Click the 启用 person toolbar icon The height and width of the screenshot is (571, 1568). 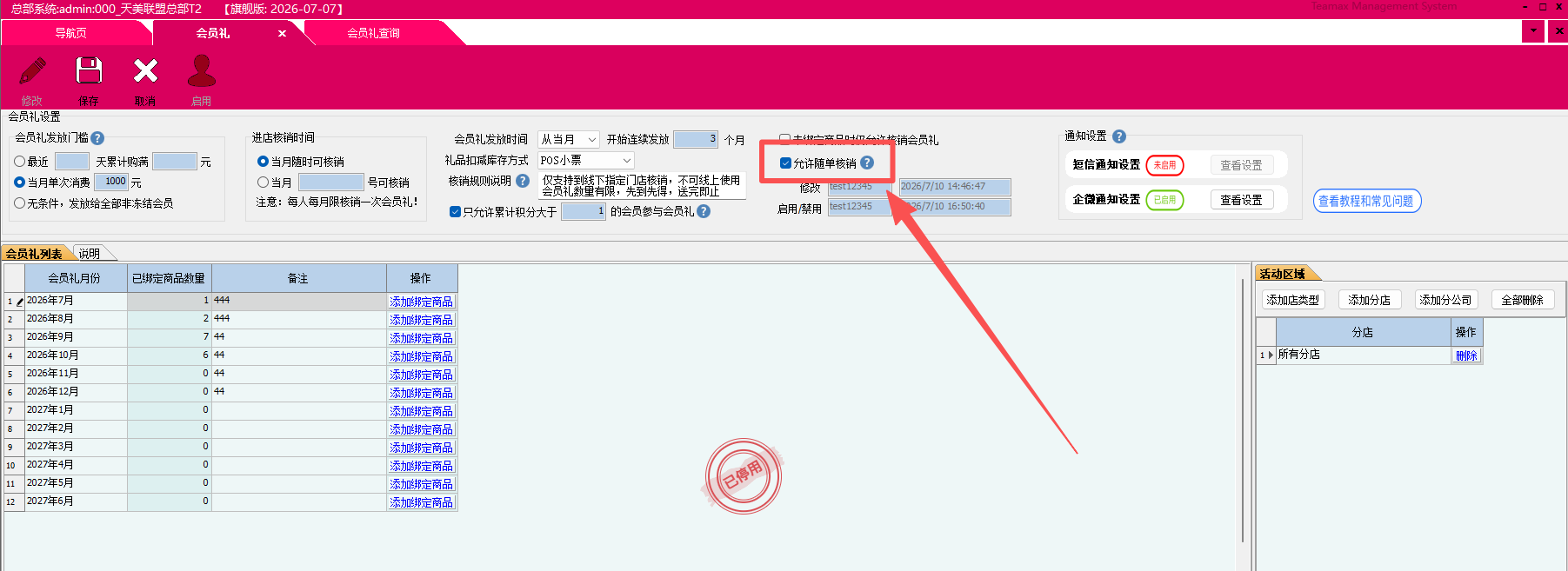(202, 70)
